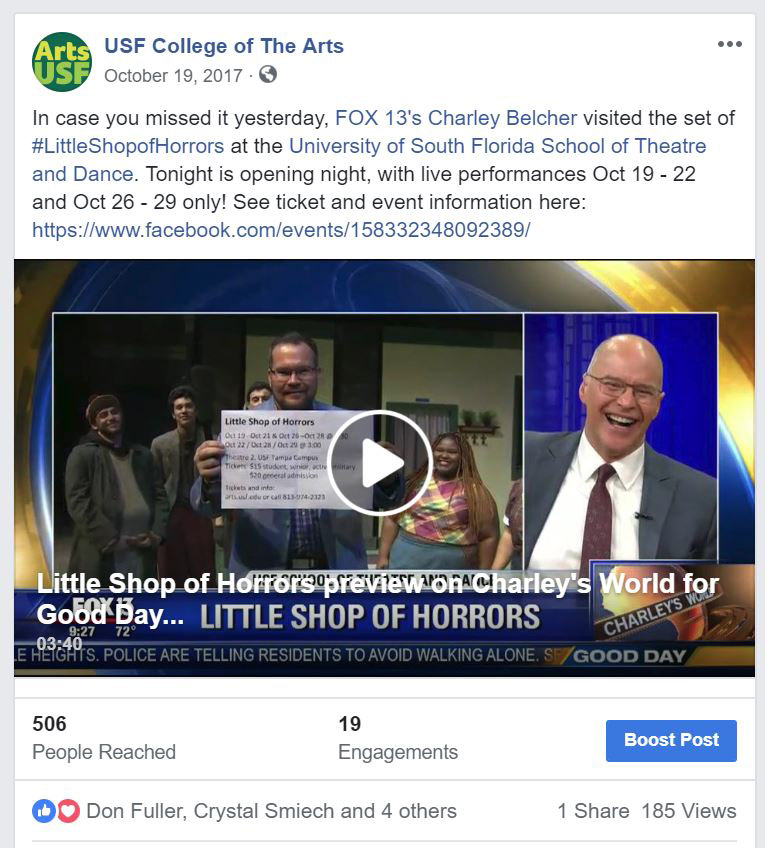Image resolution: width=765 pixels, height=848 pixels.
Task: Click the blue Like reaction icon
Action: pyautogui.click(x=44, y=811)
